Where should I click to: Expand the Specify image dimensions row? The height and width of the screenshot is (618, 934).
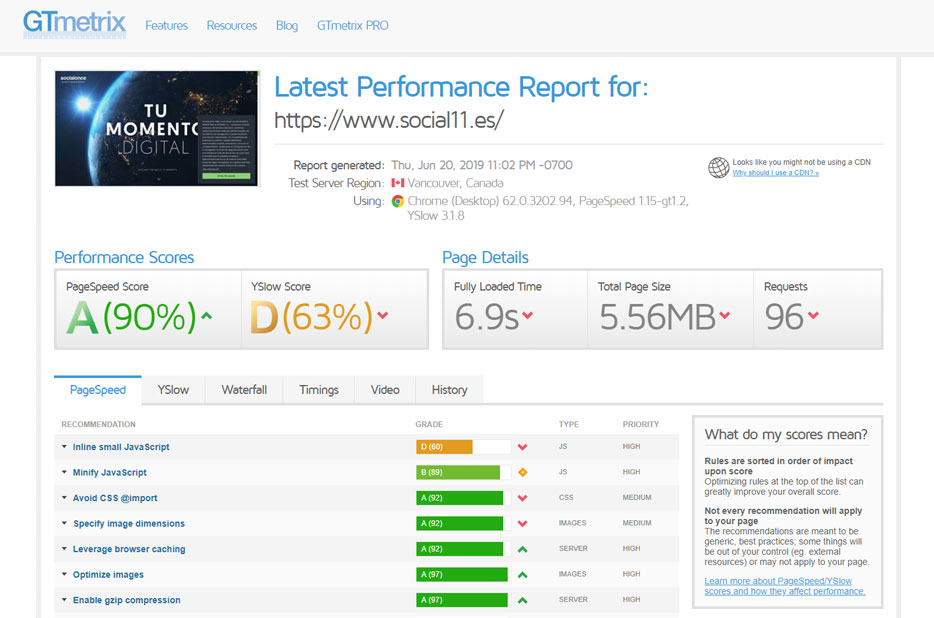[x=128, y=524]
